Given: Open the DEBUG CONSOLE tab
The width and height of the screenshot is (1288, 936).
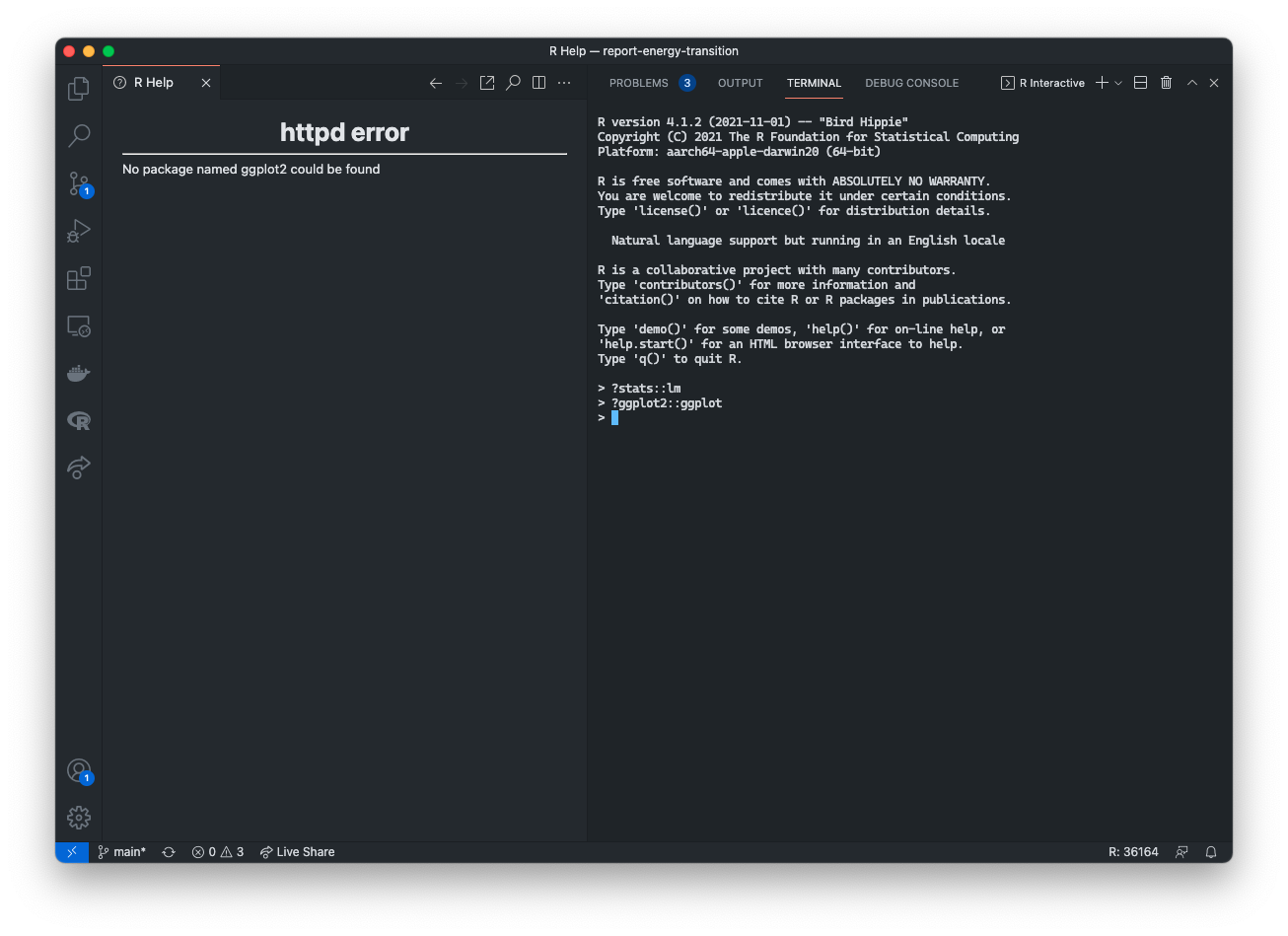Looking at the screenshot, I should point(911,83).
